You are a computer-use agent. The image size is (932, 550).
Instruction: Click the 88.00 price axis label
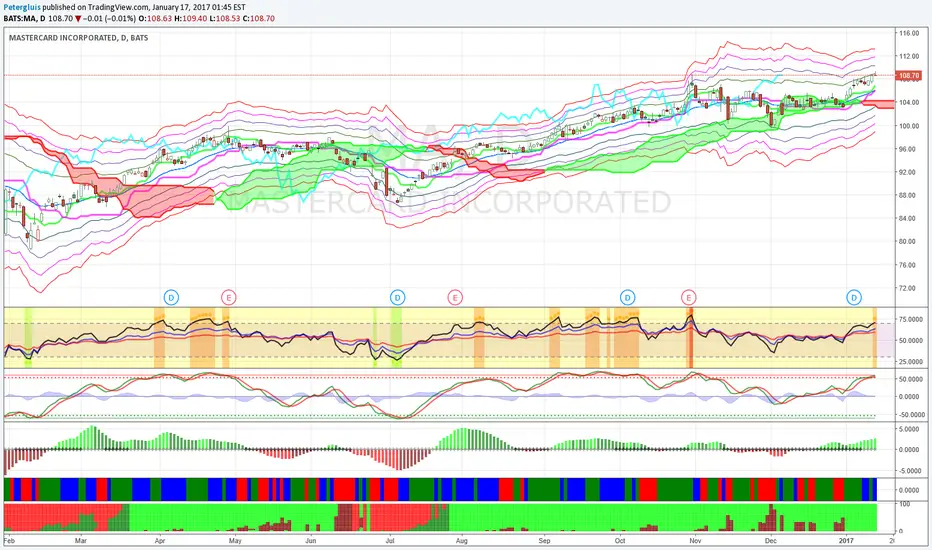click(x=909, y=195)
